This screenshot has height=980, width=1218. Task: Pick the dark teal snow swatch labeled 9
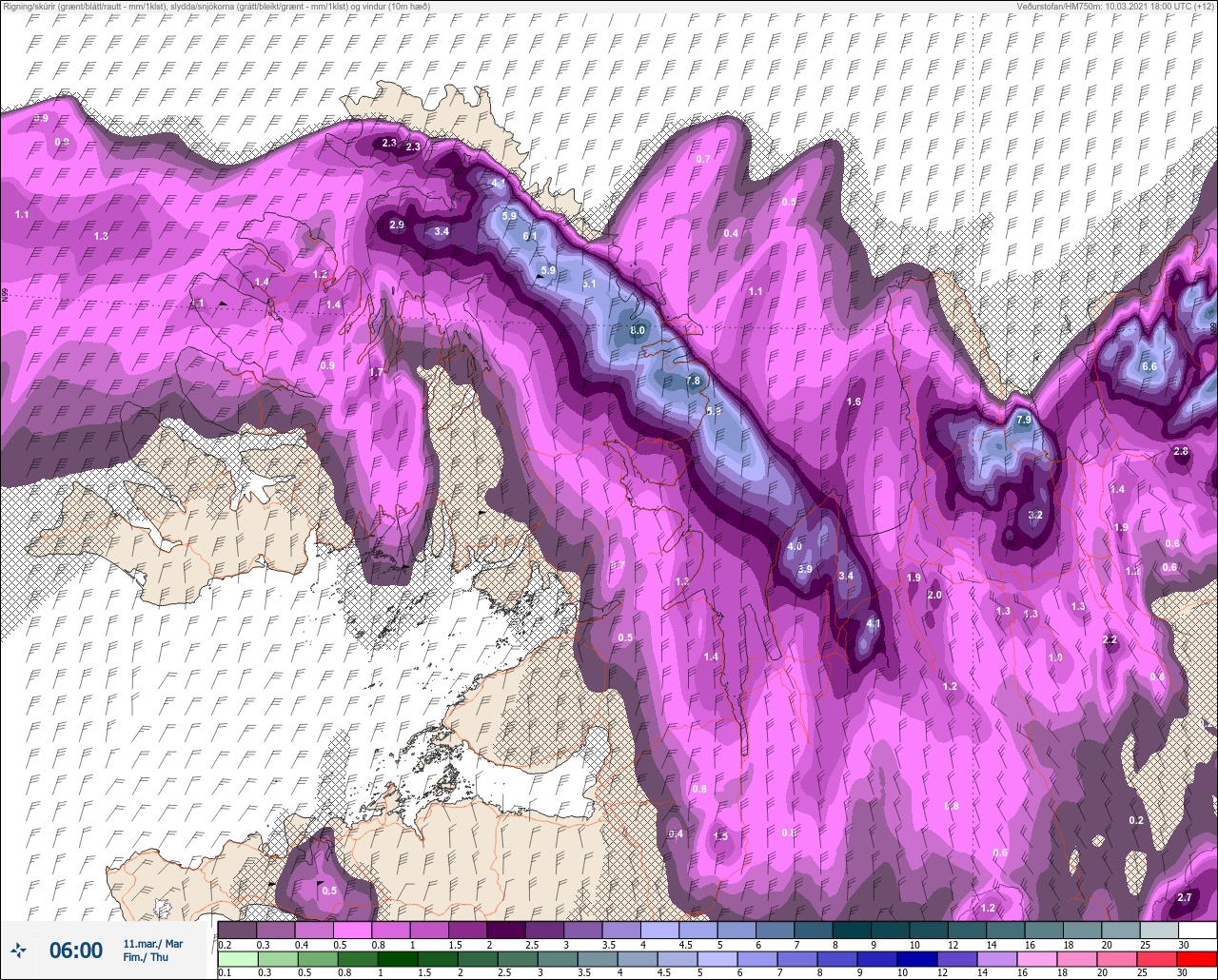pyautogui.click(x=892, y=930)
